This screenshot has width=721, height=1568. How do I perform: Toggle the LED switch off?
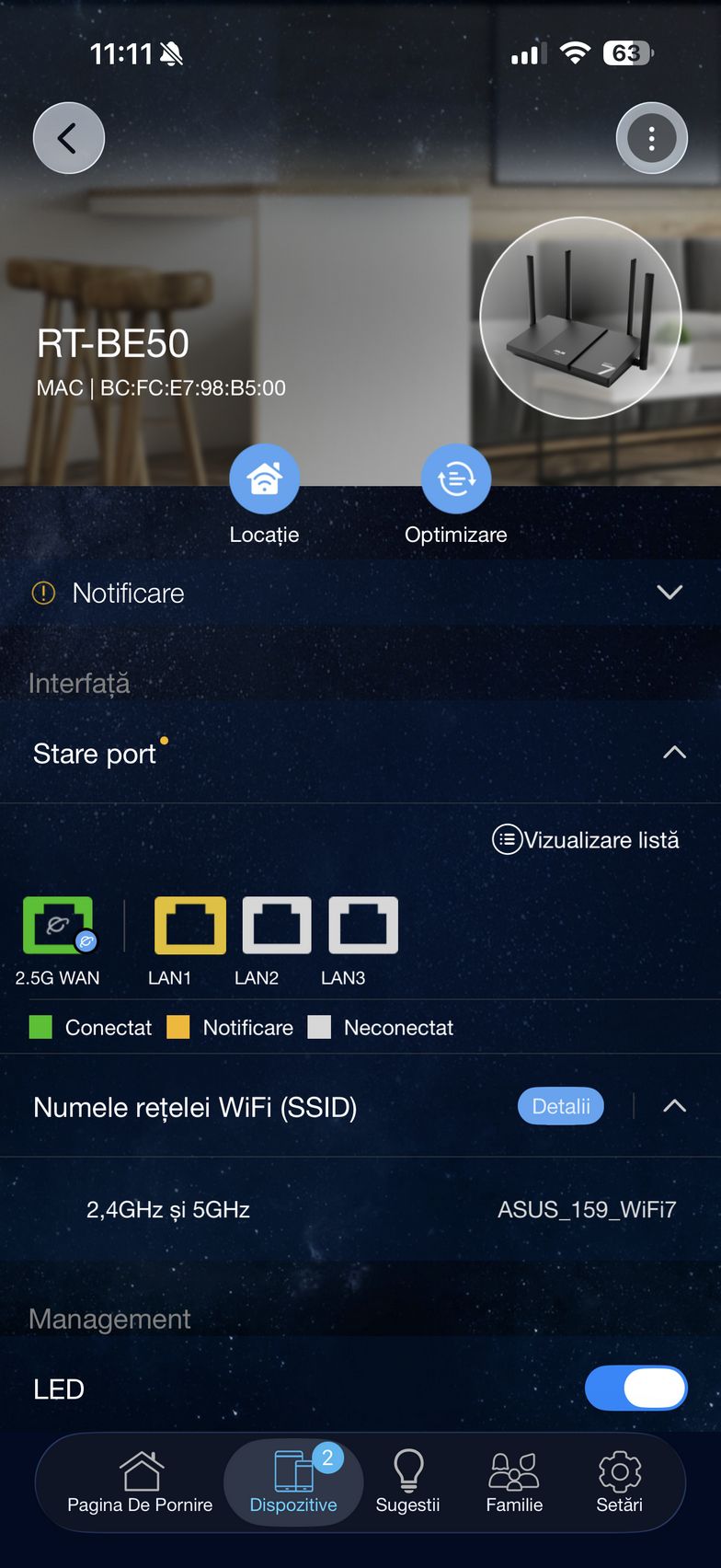pos(636,1388)
